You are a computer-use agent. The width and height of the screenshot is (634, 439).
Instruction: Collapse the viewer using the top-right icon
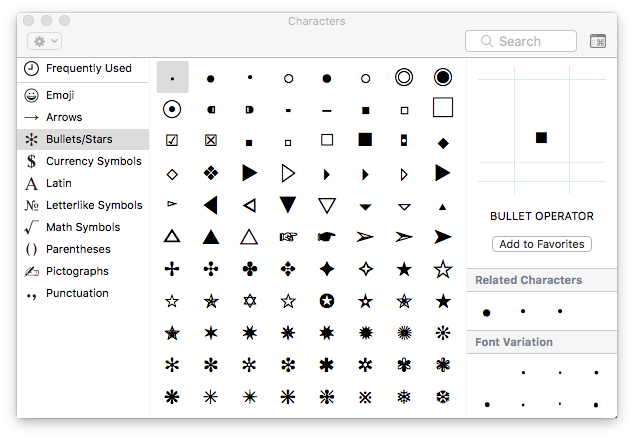[598, 41]
